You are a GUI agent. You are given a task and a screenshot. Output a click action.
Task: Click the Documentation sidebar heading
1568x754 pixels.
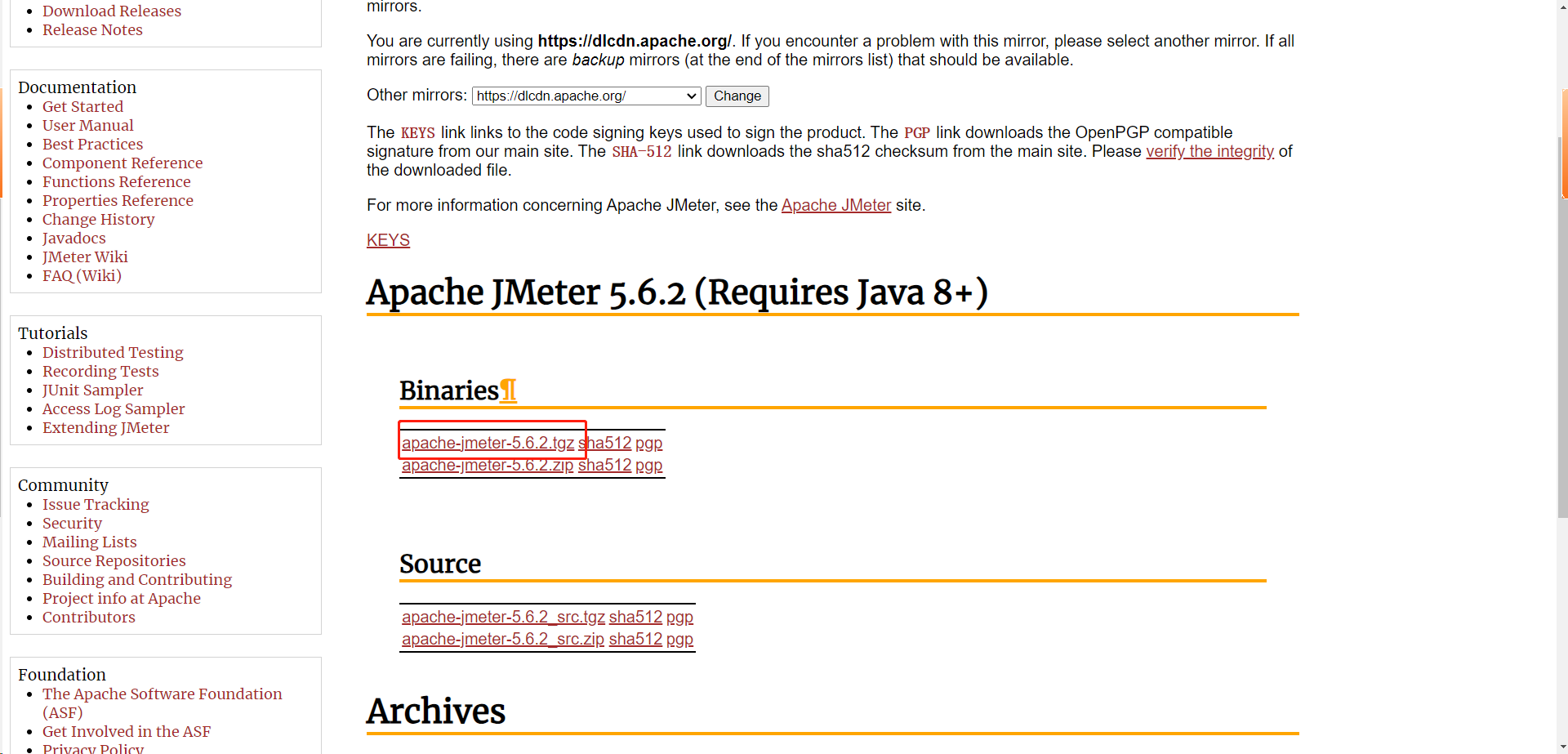click(x=77, y=87)
